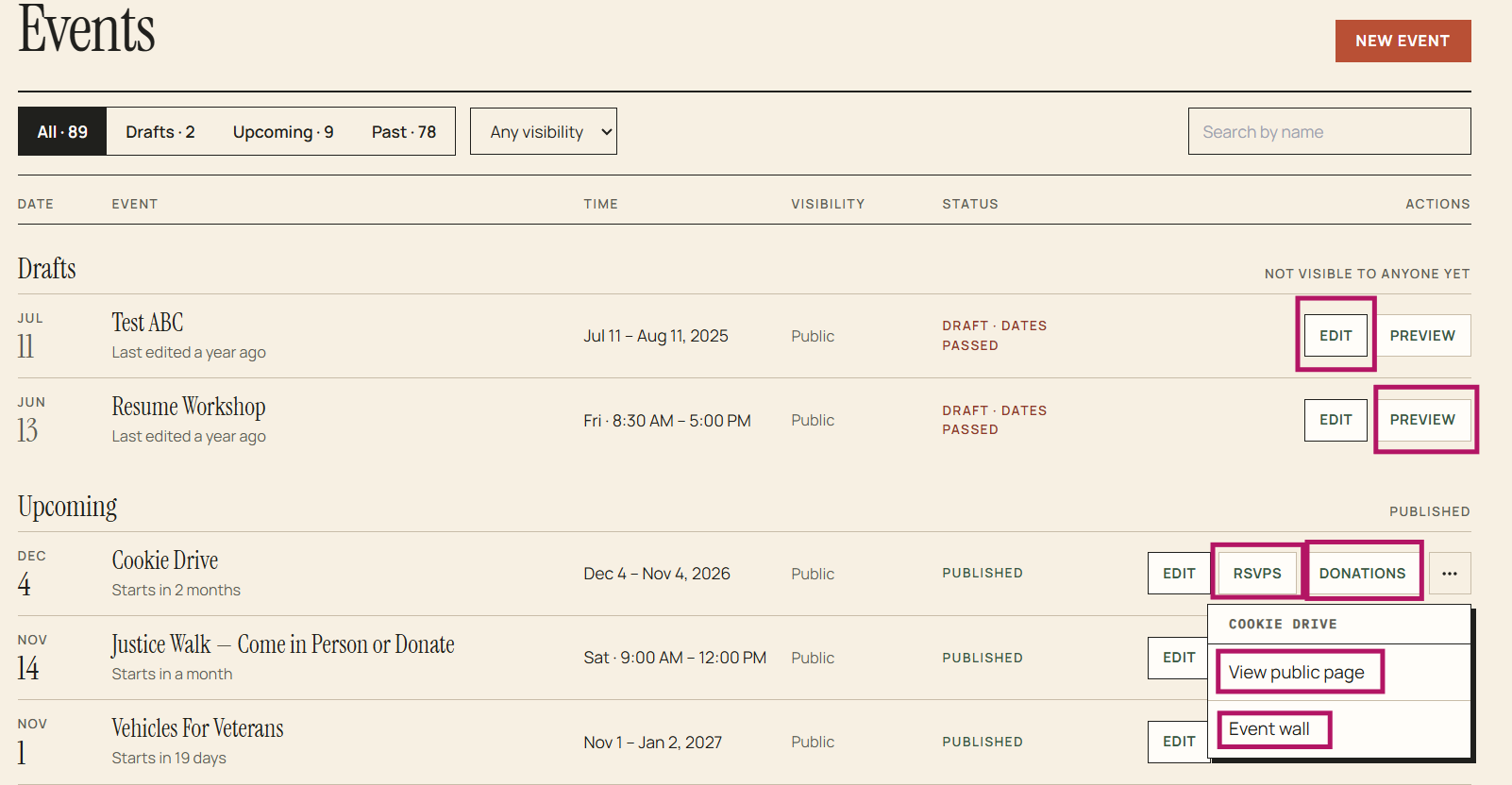
Task: Open the Justice Walk event title
Action: tap(283, 644)
